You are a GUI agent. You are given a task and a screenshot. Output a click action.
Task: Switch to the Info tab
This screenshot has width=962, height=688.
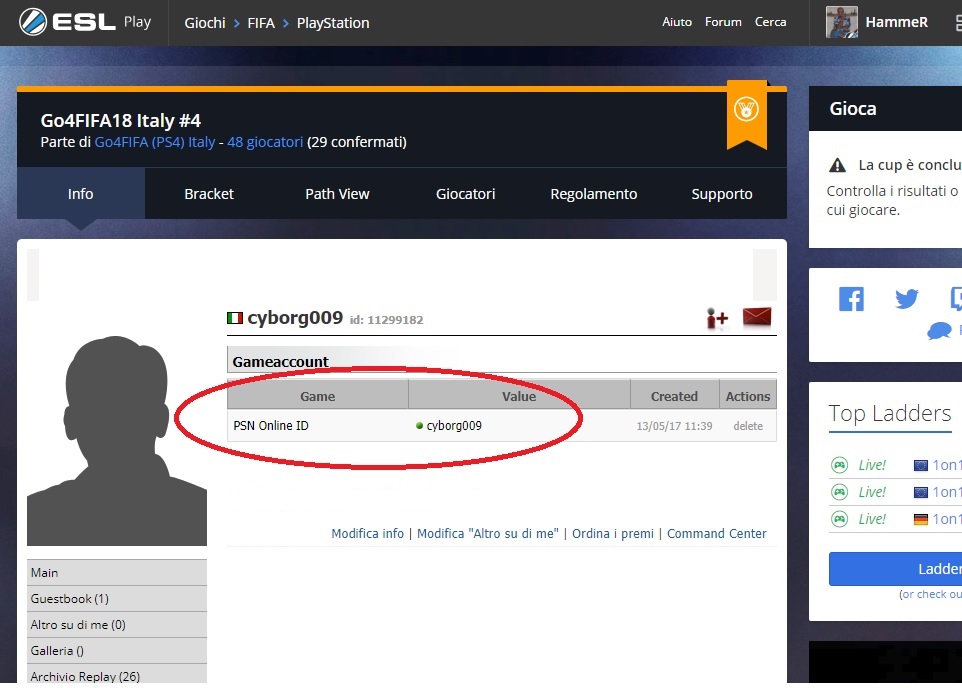80,194
